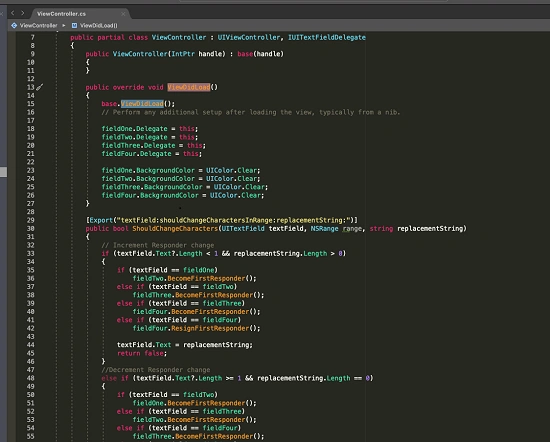Viewport: 550px width, 442px height.
Task: Click the grey handle on left sidebar
Action: pos(3,172)
